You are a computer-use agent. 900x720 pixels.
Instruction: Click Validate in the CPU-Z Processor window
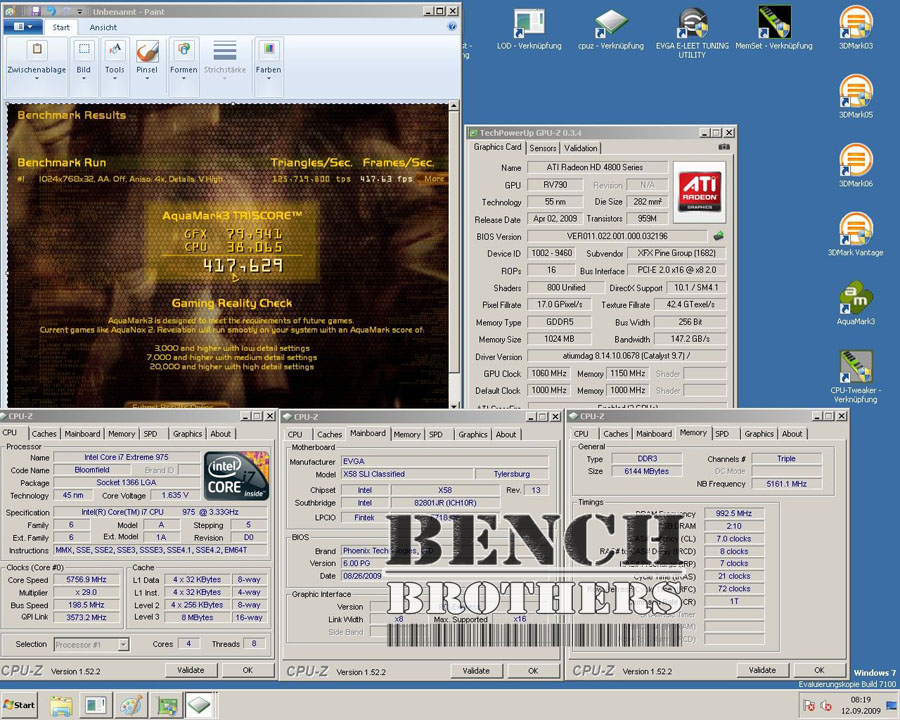(191, 670)
